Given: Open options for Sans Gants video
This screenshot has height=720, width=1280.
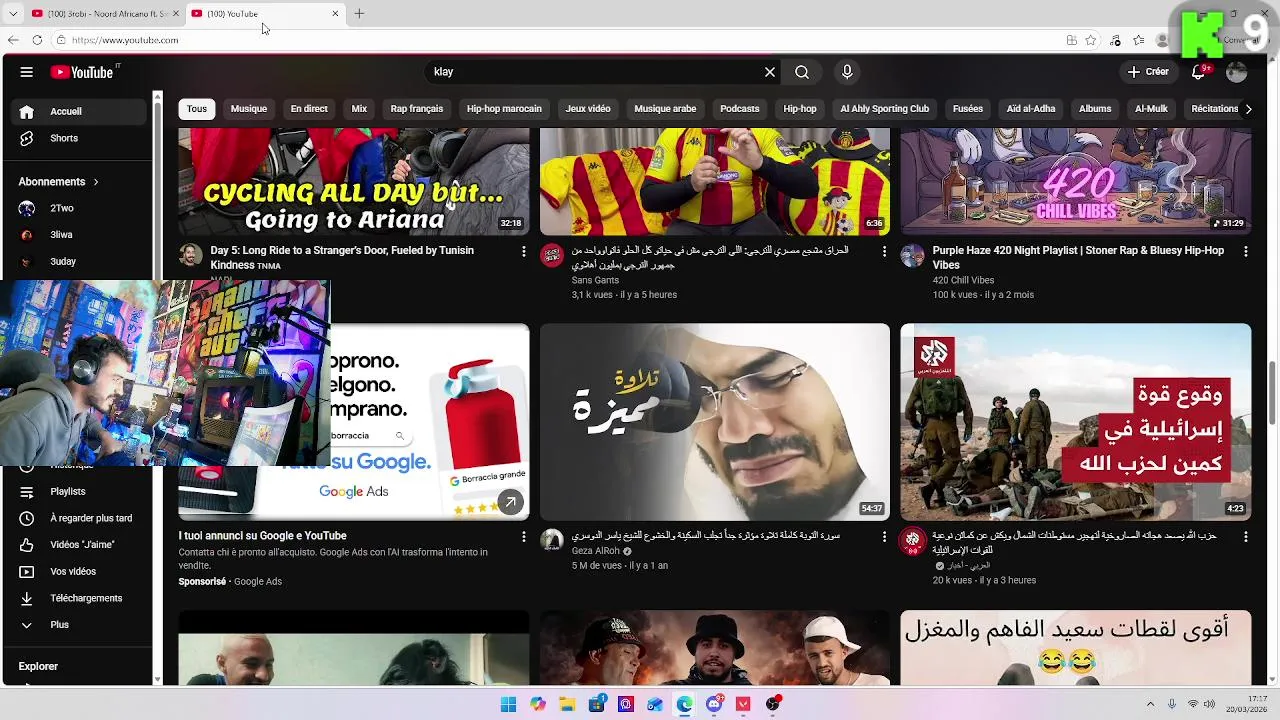Looking at the screenshot, I should click(884, 252).
